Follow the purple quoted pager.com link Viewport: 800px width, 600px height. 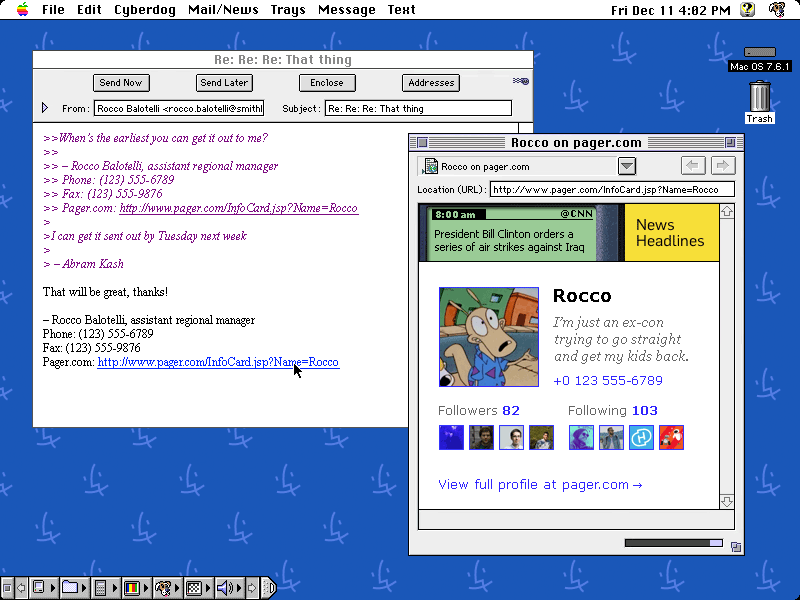(x=238, y=208)
